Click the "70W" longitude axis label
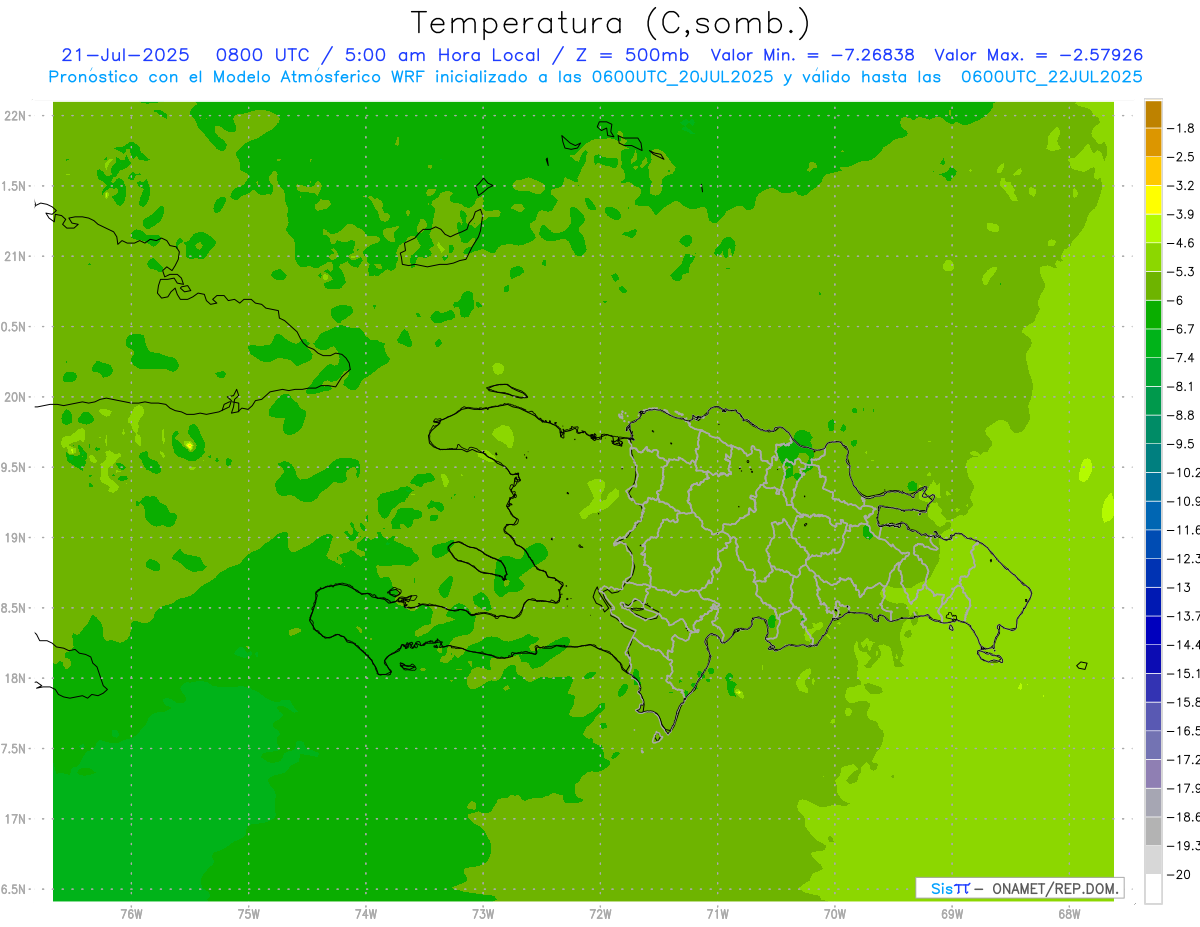 [x=835, y=914]
